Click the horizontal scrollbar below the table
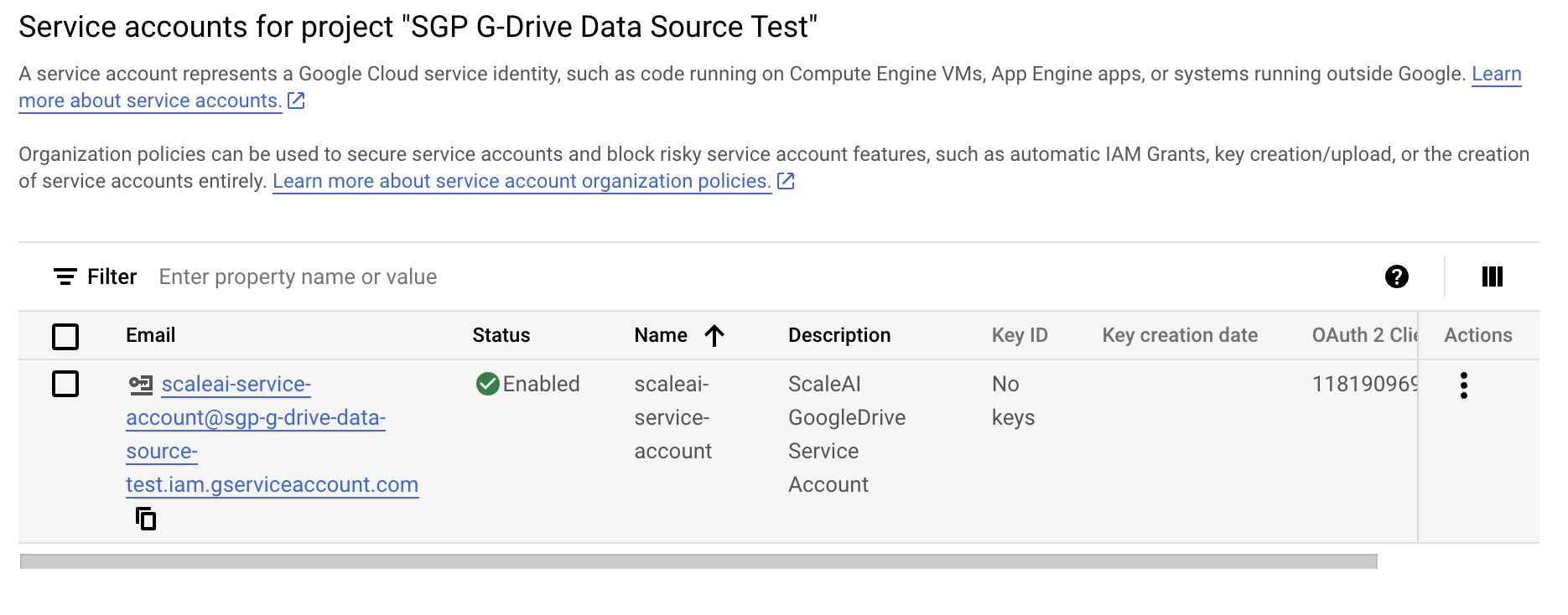This screenshot has height=615, width=1568. pos(698,561)
